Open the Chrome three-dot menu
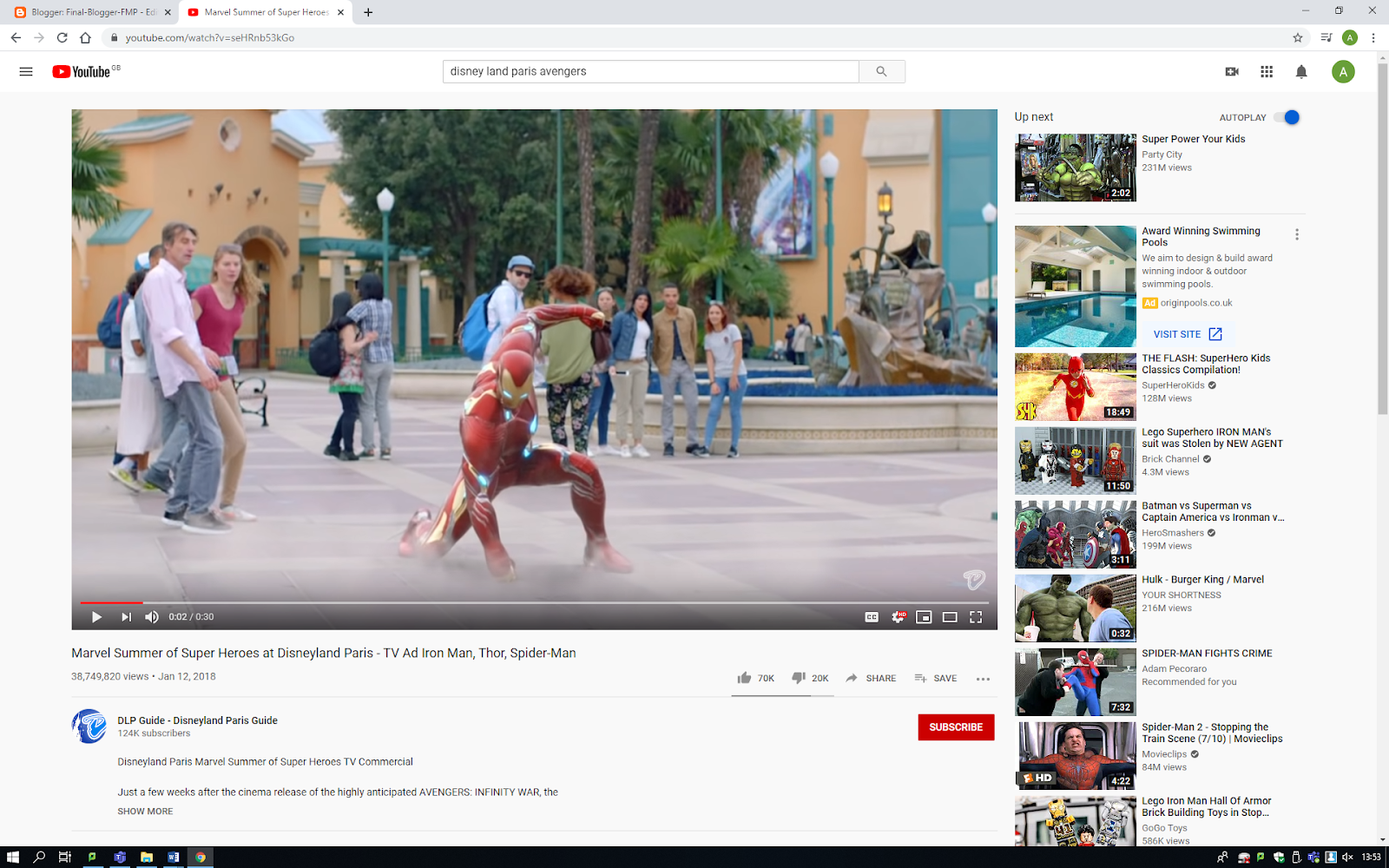This screenshot has width=1389, height=868. coord(1373,37)
